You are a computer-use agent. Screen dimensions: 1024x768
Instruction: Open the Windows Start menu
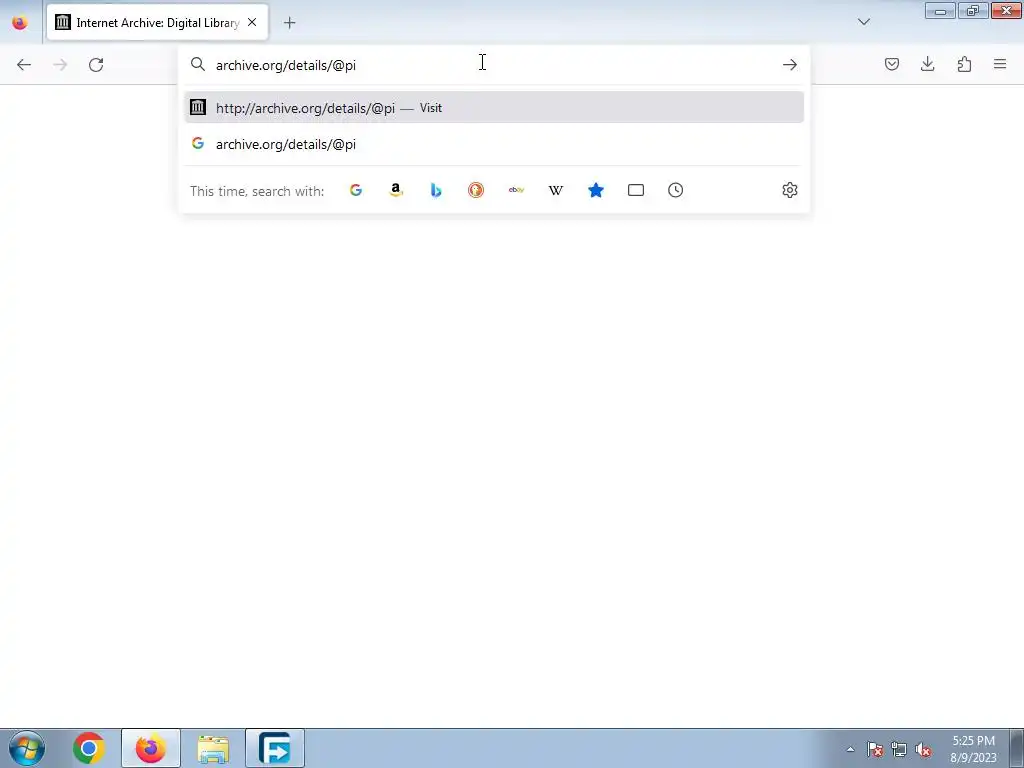pyautogui.click(x=27, y=748)
